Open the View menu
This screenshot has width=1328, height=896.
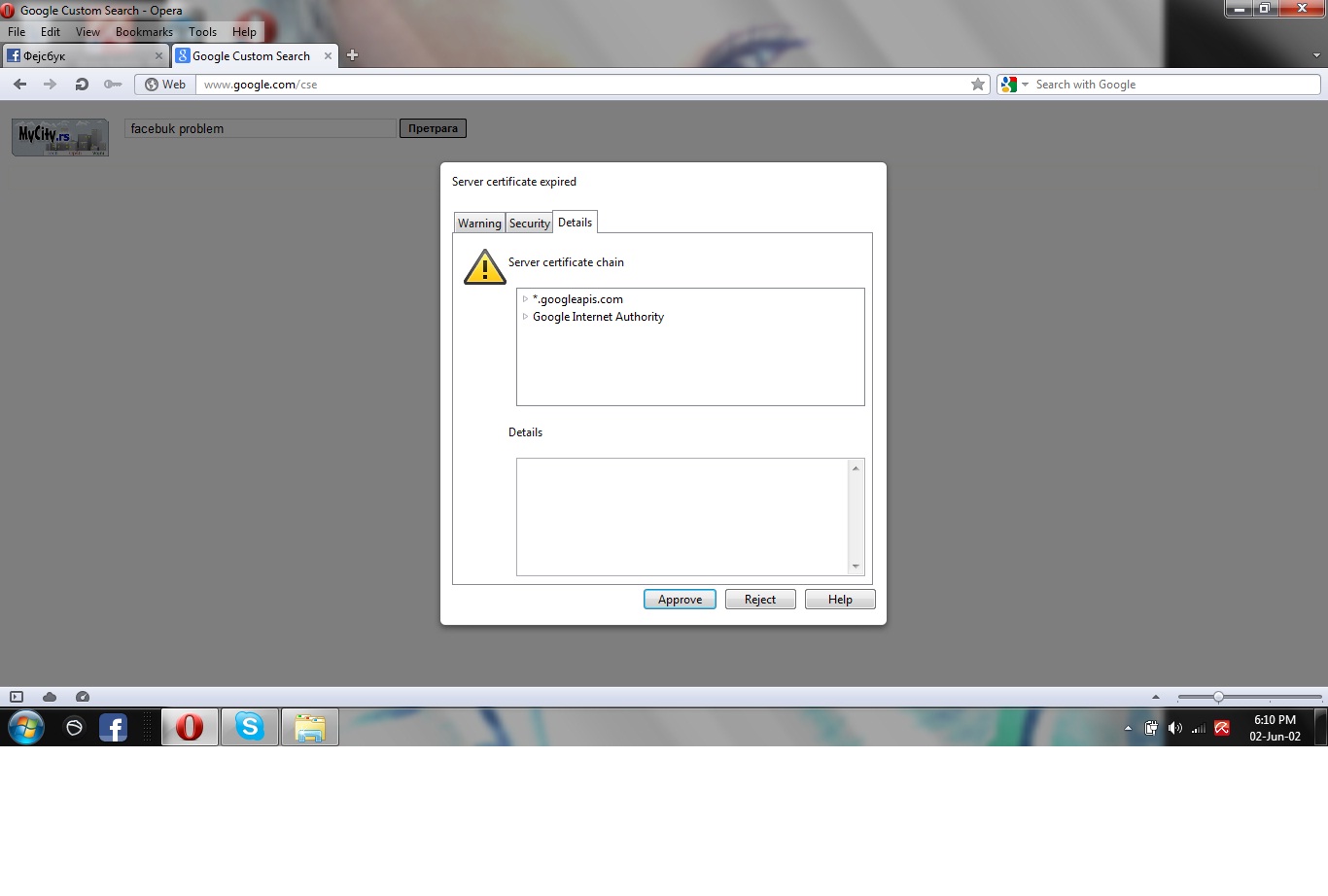pos(87,32)
